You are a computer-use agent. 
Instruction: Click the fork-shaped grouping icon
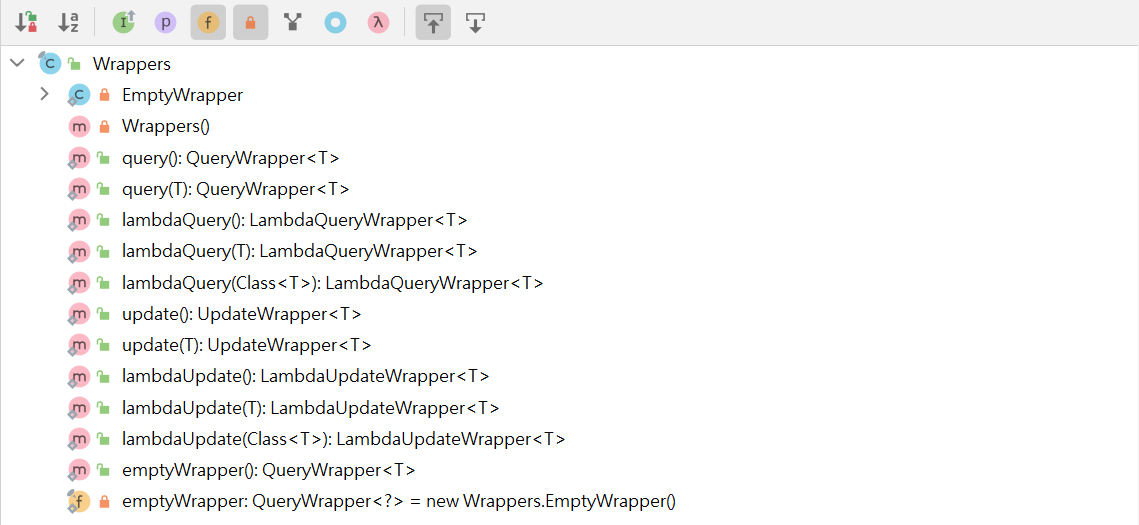coord(293,23)
